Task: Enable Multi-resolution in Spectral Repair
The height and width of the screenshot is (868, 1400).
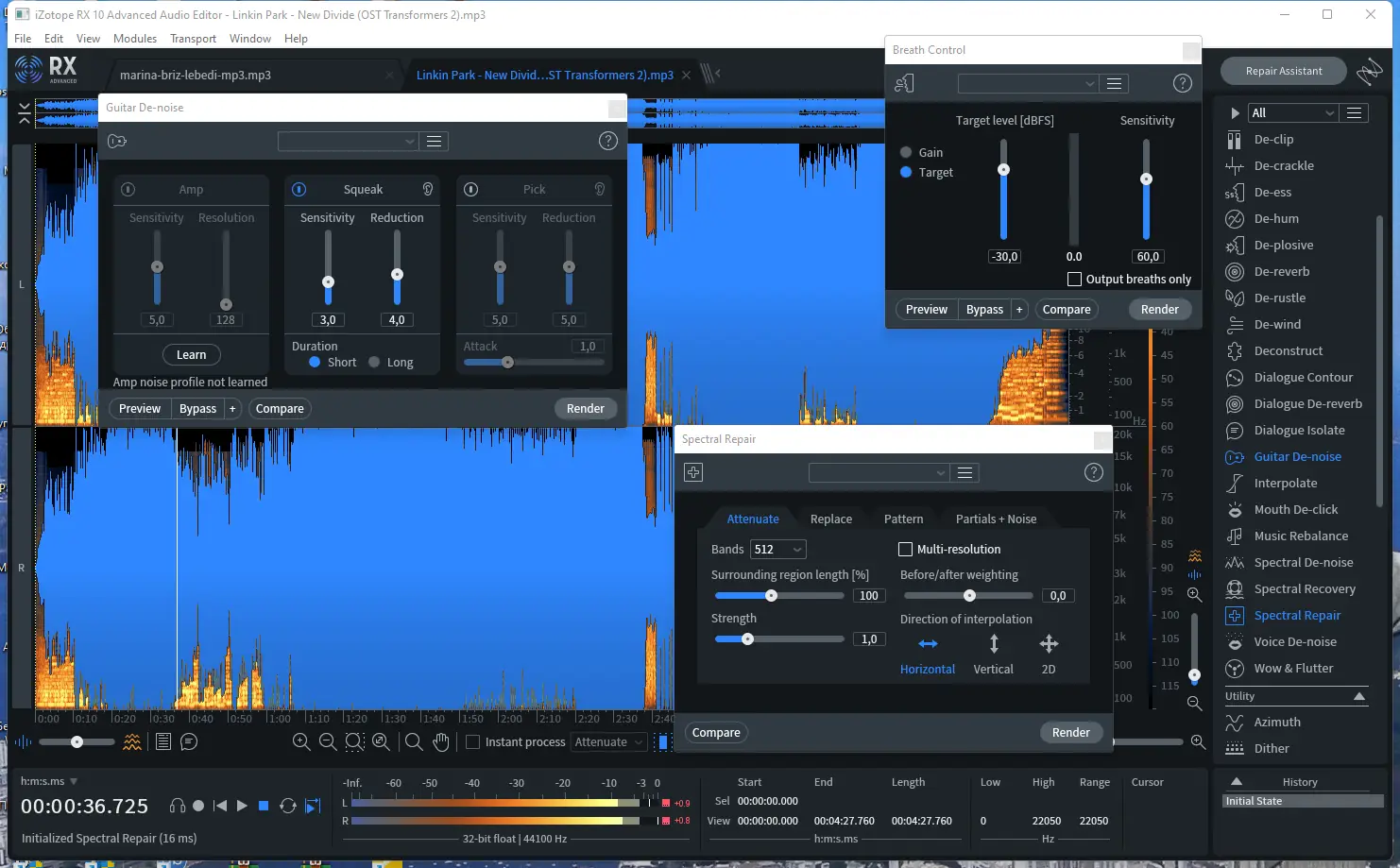Action: click(905, 549)
